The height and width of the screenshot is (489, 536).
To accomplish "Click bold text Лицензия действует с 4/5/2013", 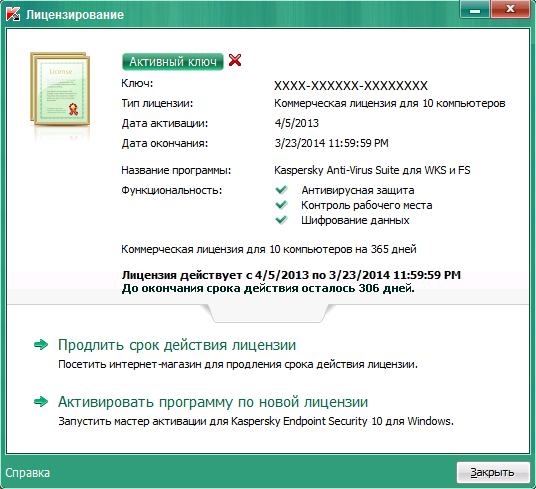I will [x=291, y=275].
